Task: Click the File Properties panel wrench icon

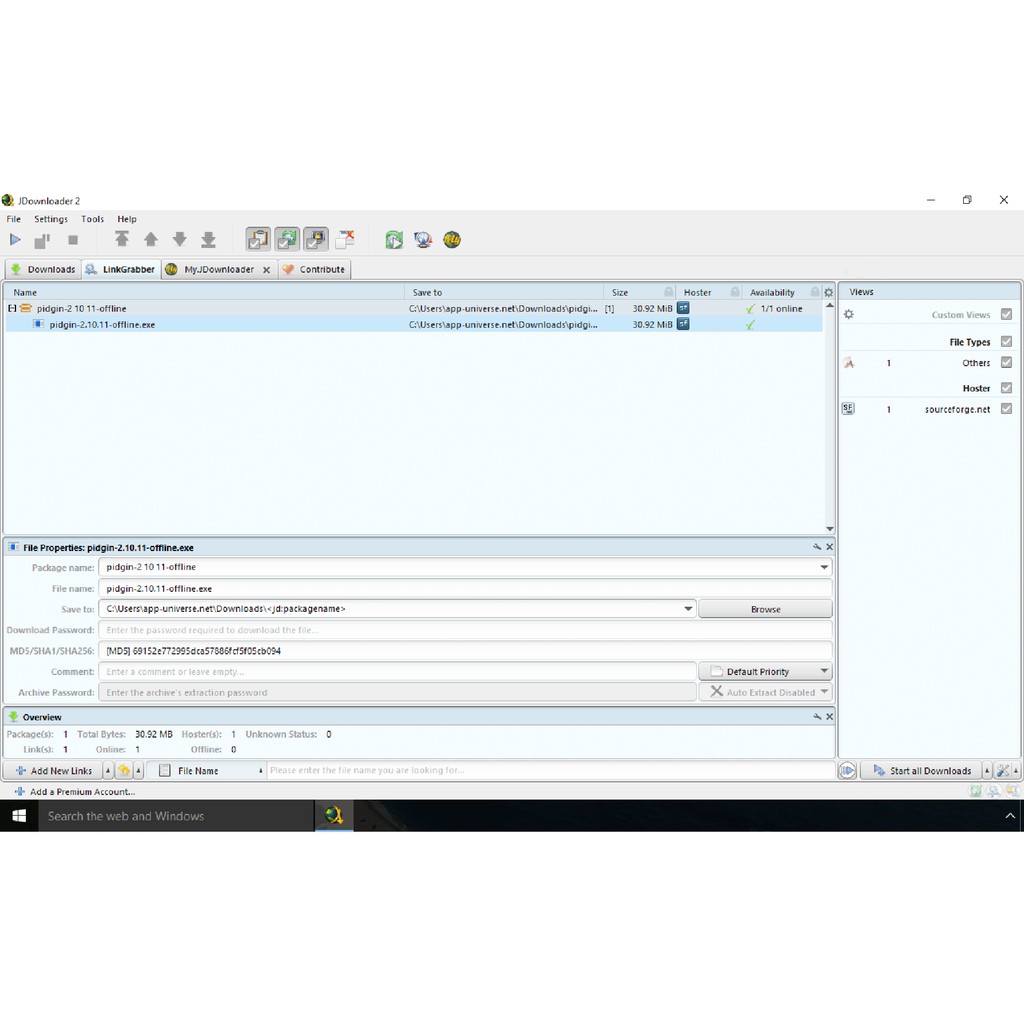Action: [x=817, y=547]
